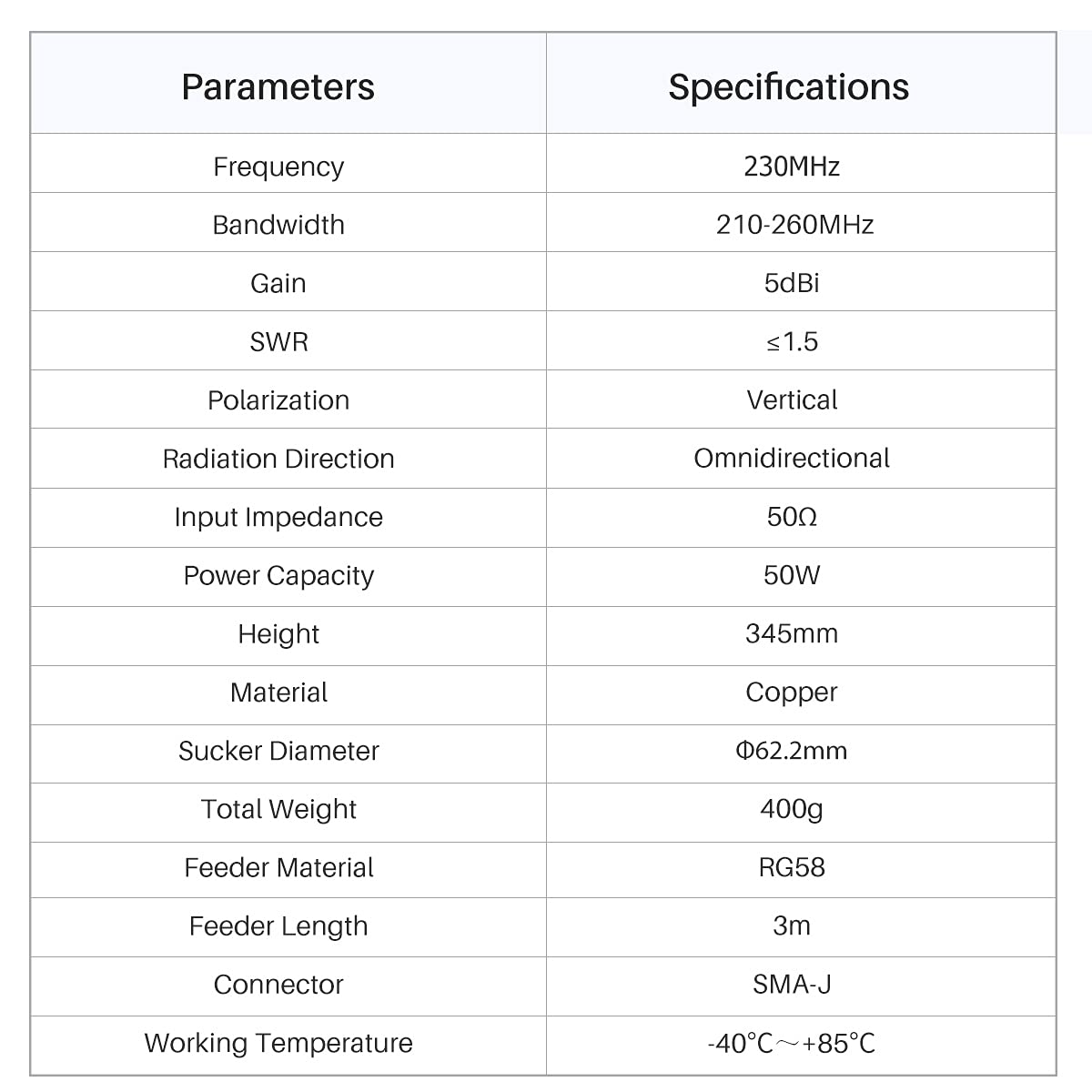Select the Sucker Diameter label
The image size is (1092, 1092).
coord(278,751)
